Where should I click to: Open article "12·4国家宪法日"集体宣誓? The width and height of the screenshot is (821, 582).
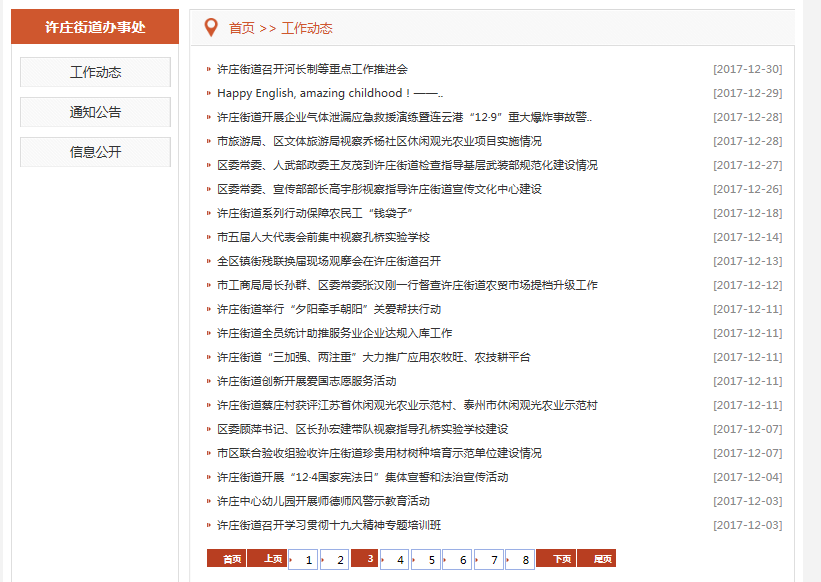[x=362, y=478]
